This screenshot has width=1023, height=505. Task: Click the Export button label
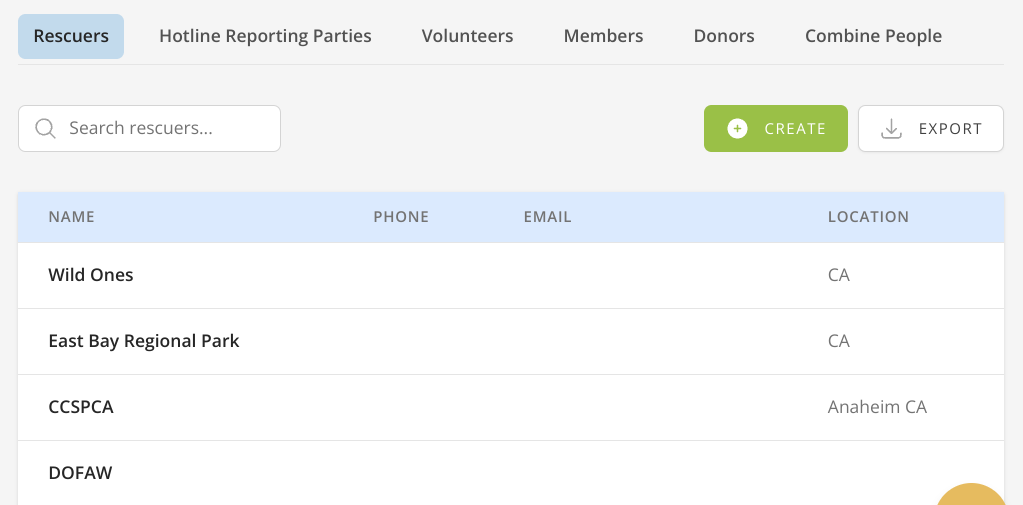[950, 129]
